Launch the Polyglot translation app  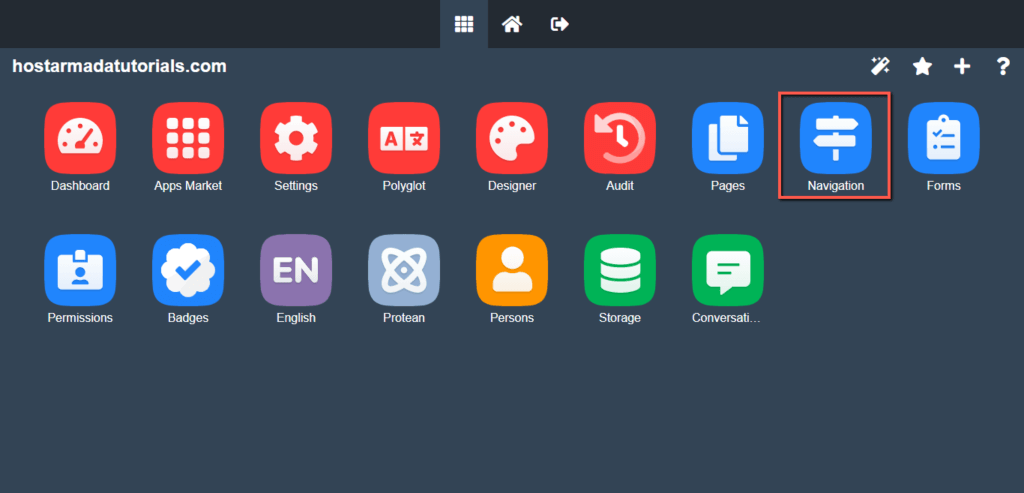coord(404,138)
